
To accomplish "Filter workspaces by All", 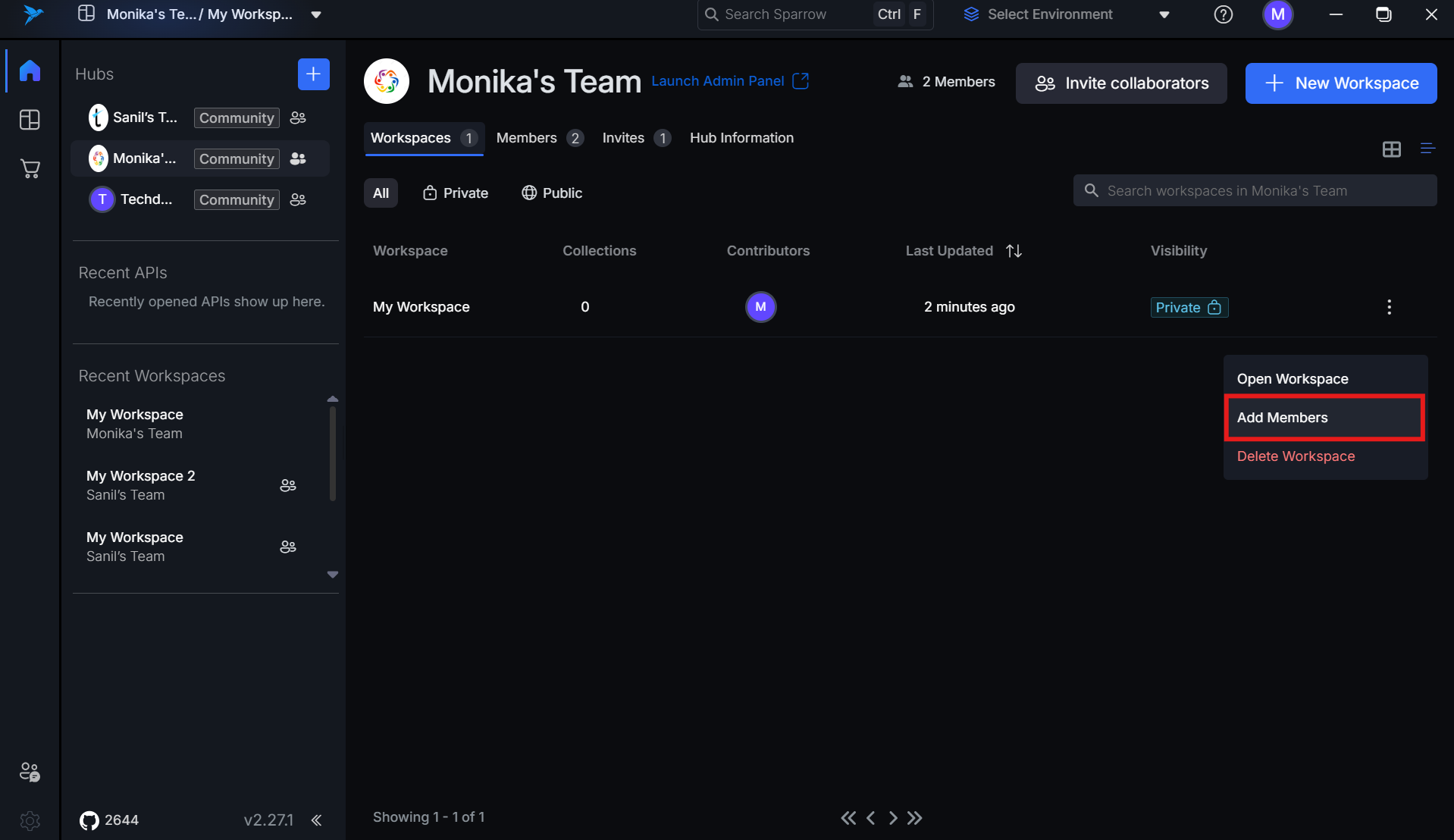I will pos(381,193).
